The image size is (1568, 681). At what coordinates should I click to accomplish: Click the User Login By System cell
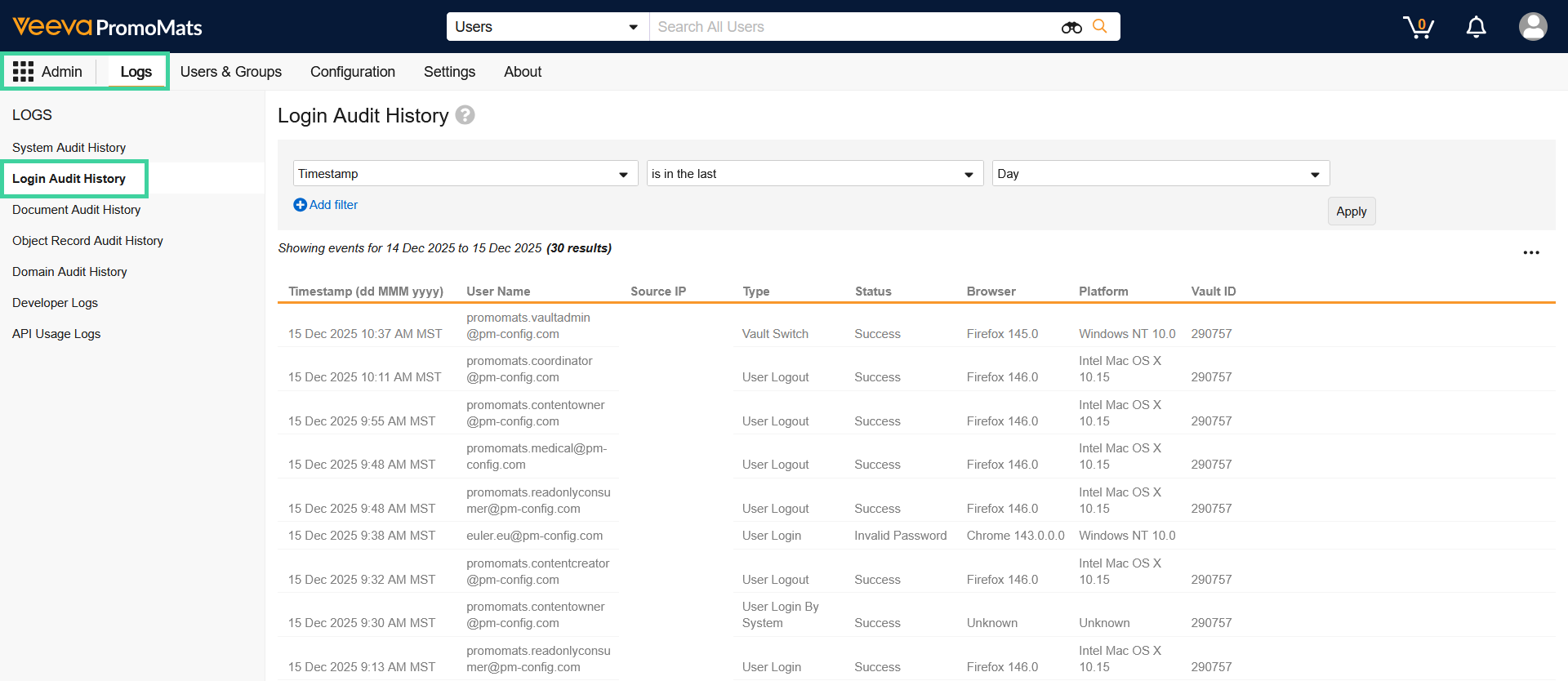[780, 615]
